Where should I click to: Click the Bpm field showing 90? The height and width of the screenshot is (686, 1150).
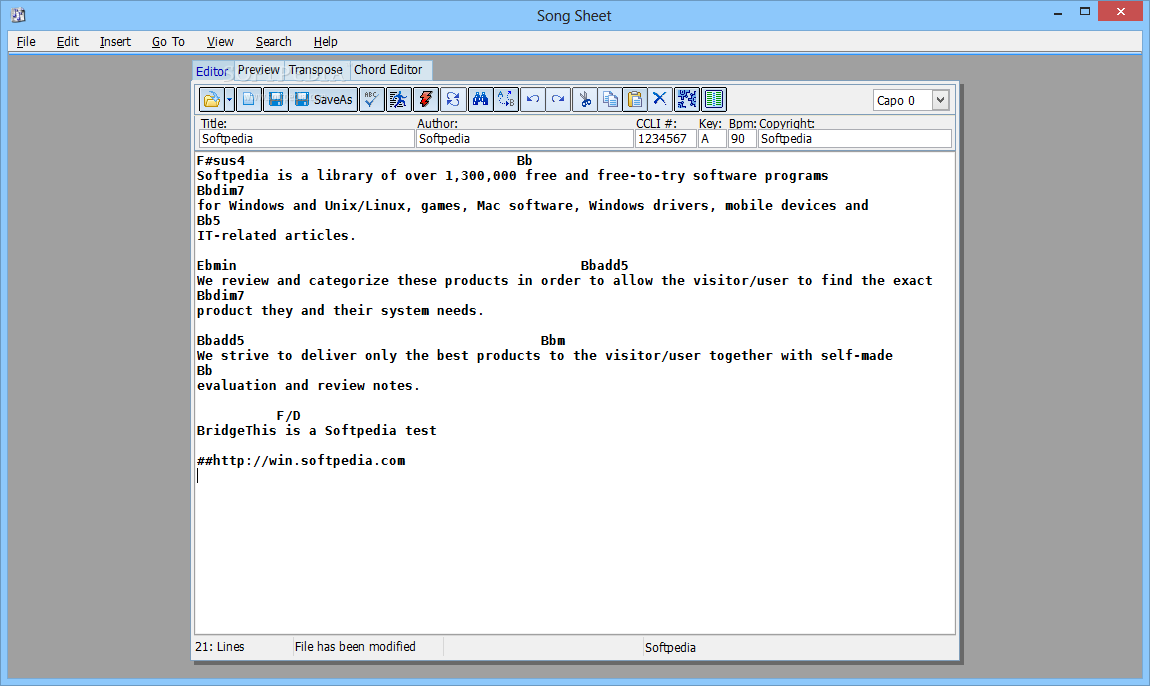pyautogui.click(x=741, y=139)
